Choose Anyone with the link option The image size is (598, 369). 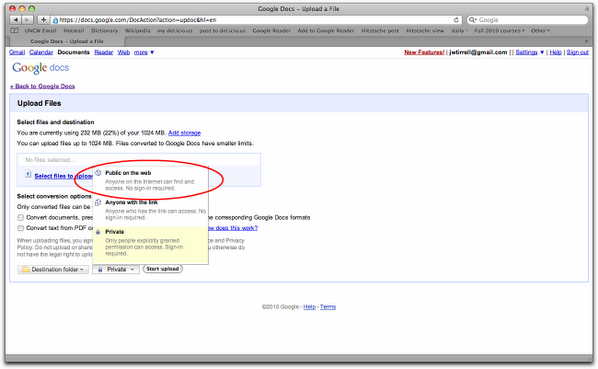[x=151, y=210]
